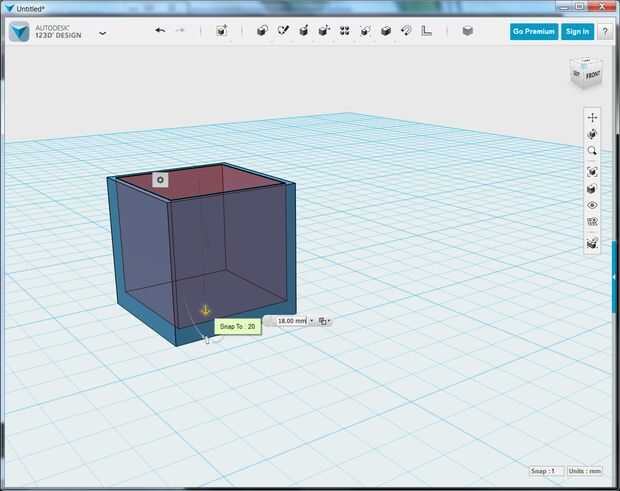Screen dimensions: 620x491
Task: Click the Undo arrow
Action: click(161, 30)
